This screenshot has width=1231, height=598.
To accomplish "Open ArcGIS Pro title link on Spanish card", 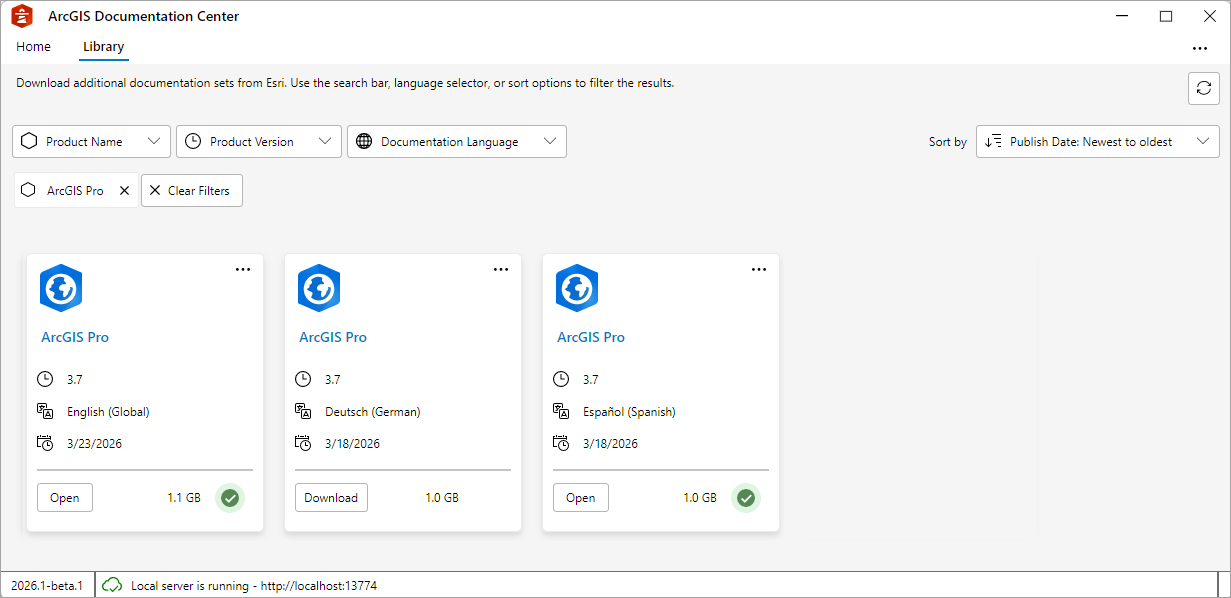I will point(591,337).
